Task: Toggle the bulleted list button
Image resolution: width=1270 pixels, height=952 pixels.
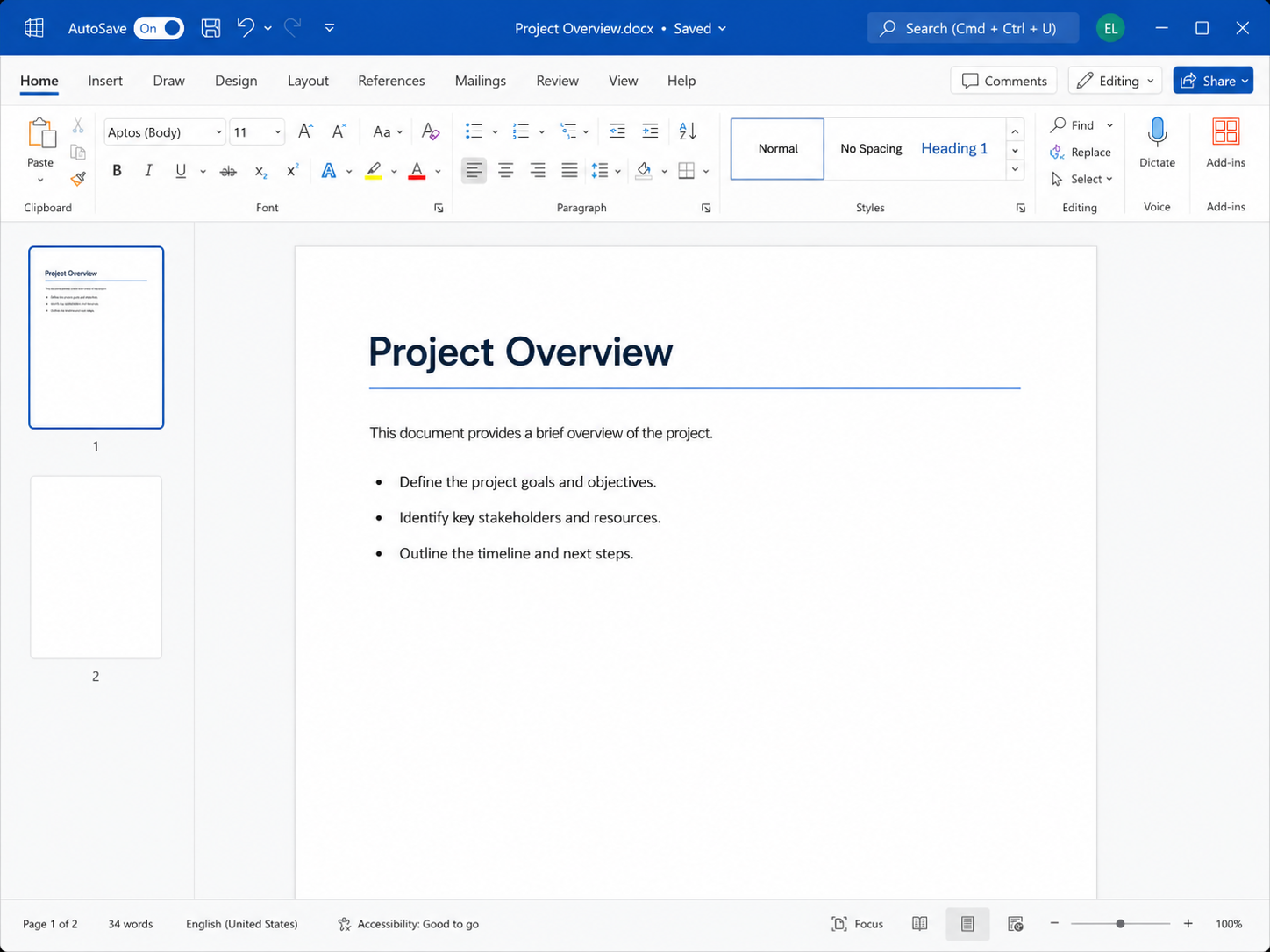Action: (474, 131)
